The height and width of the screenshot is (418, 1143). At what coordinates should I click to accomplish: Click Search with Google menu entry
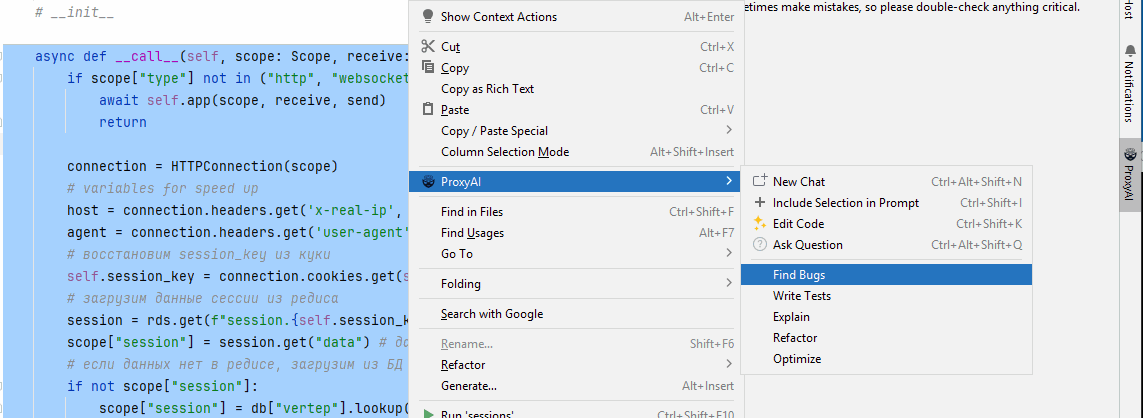[x=492, y=314]
